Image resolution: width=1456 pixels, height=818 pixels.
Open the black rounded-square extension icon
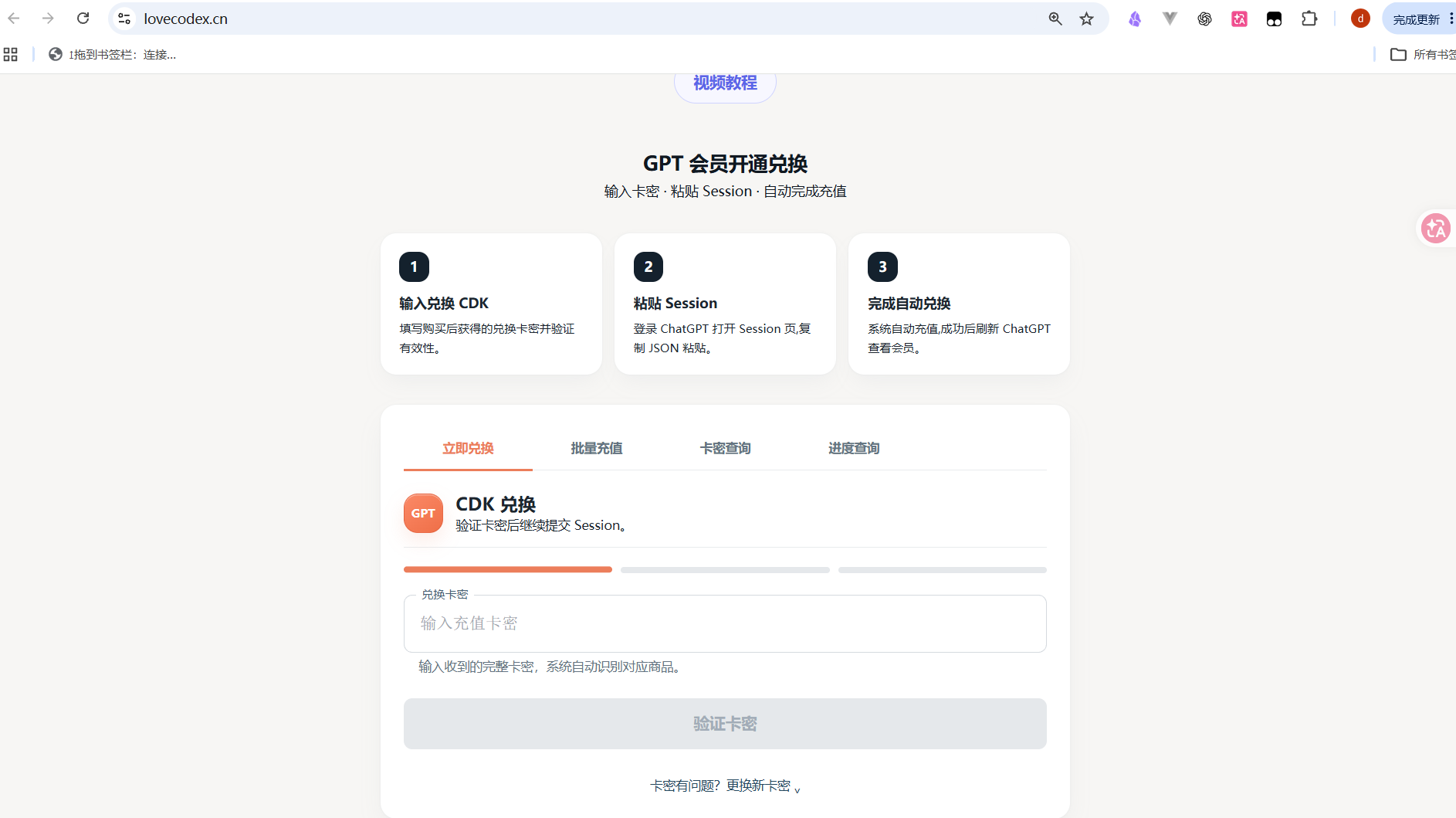click(1275, 19)
